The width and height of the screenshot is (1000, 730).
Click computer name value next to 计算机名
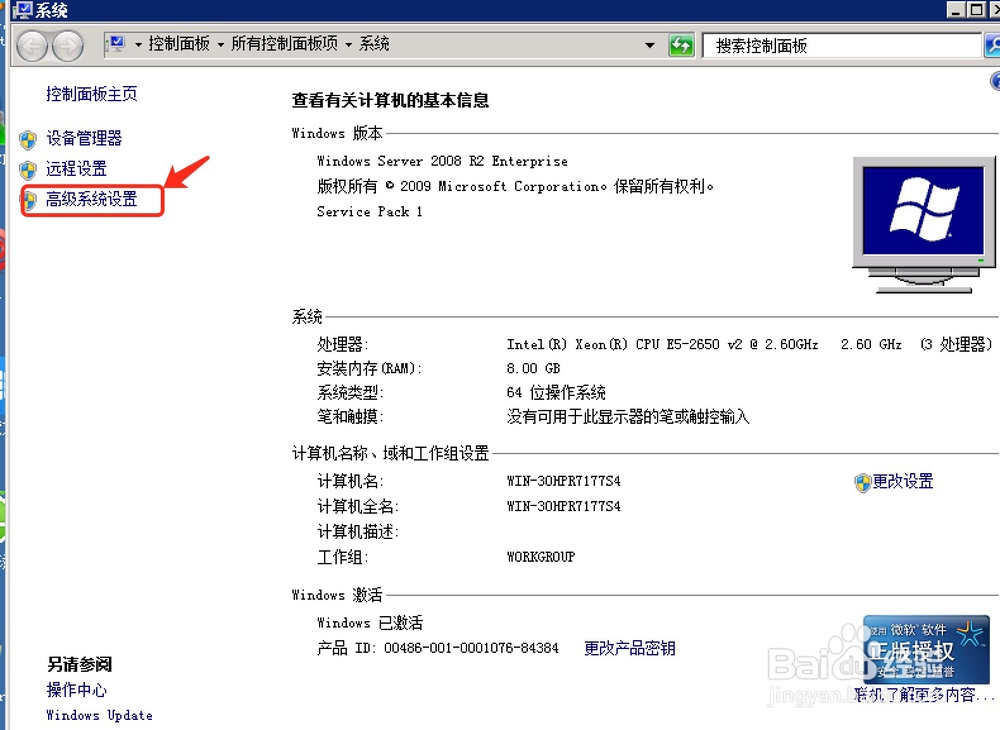(x=564, y=481)
